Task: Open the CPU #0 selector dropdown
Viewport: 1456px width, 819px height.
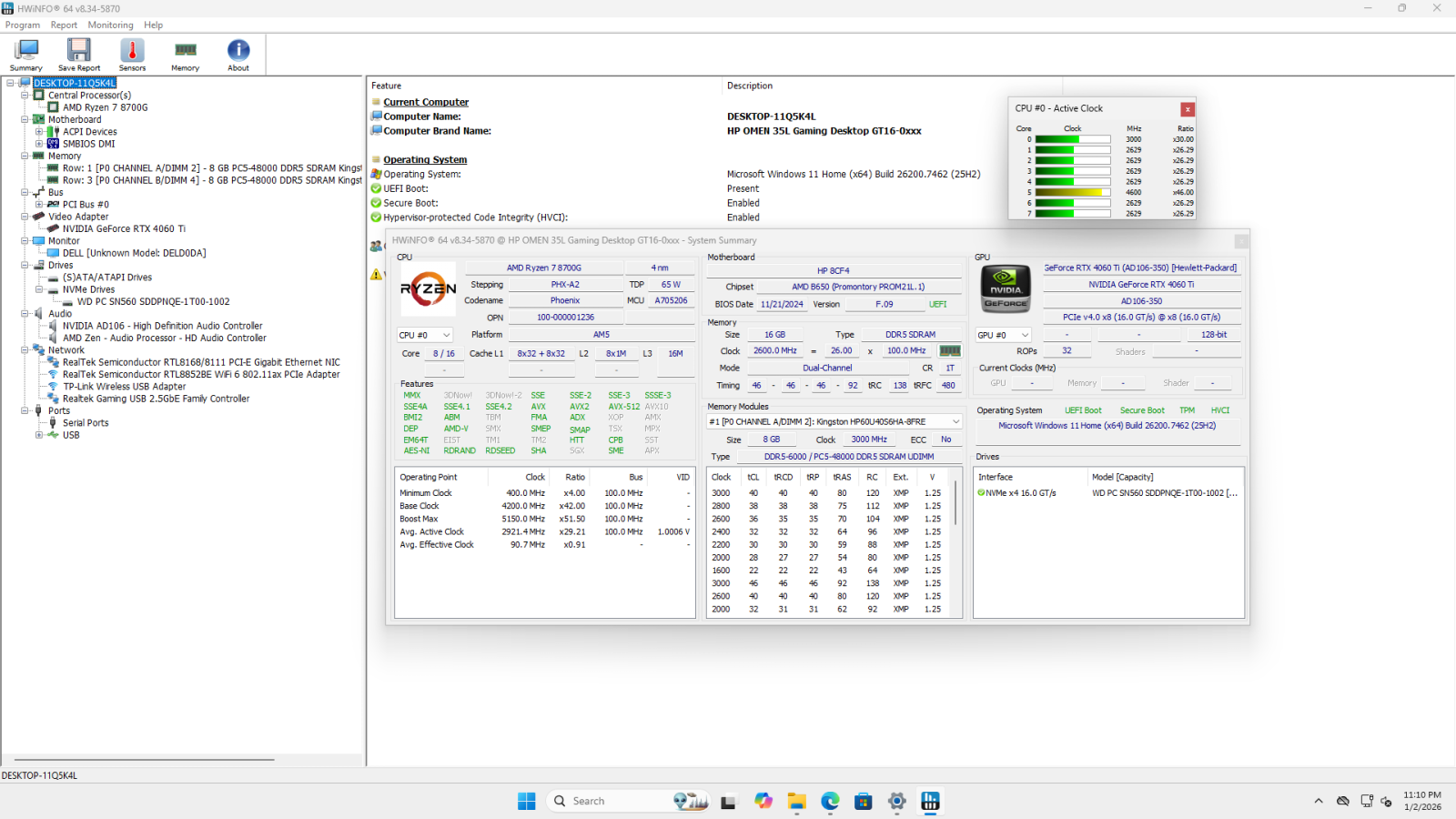Action: [x=424, y=335]
